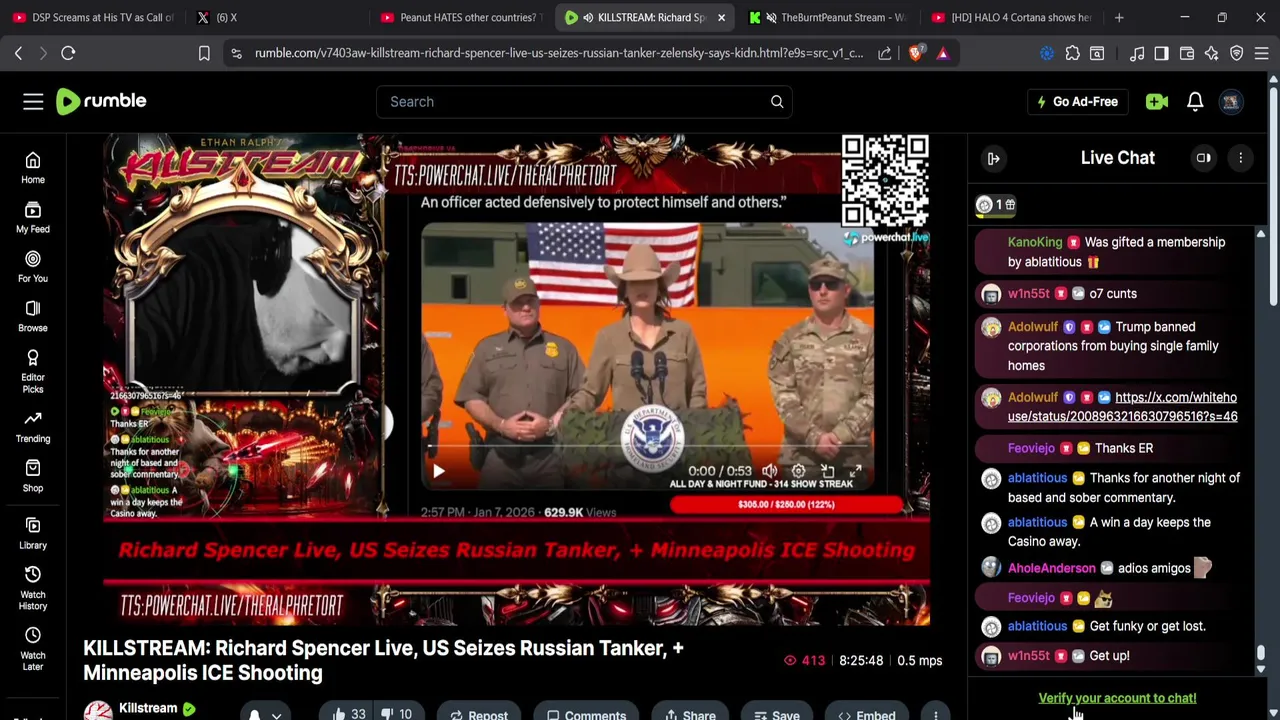Viewport: 1280px width, 720px height.
Task: Open Trending in the sidebar
Action: (x=33, y=427)
